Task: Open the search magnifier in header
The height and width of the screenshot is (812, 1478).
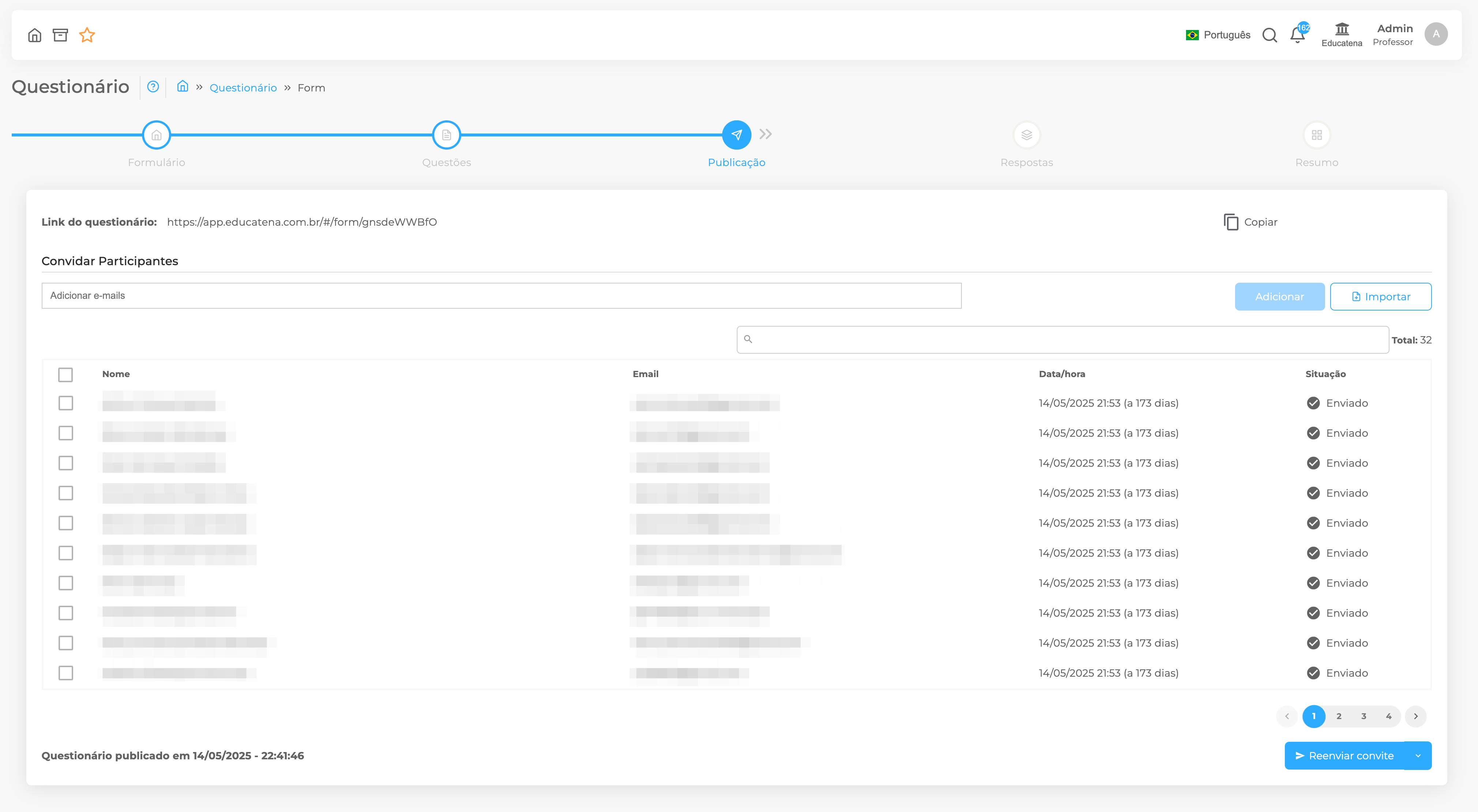Action: pos(1270,35)
